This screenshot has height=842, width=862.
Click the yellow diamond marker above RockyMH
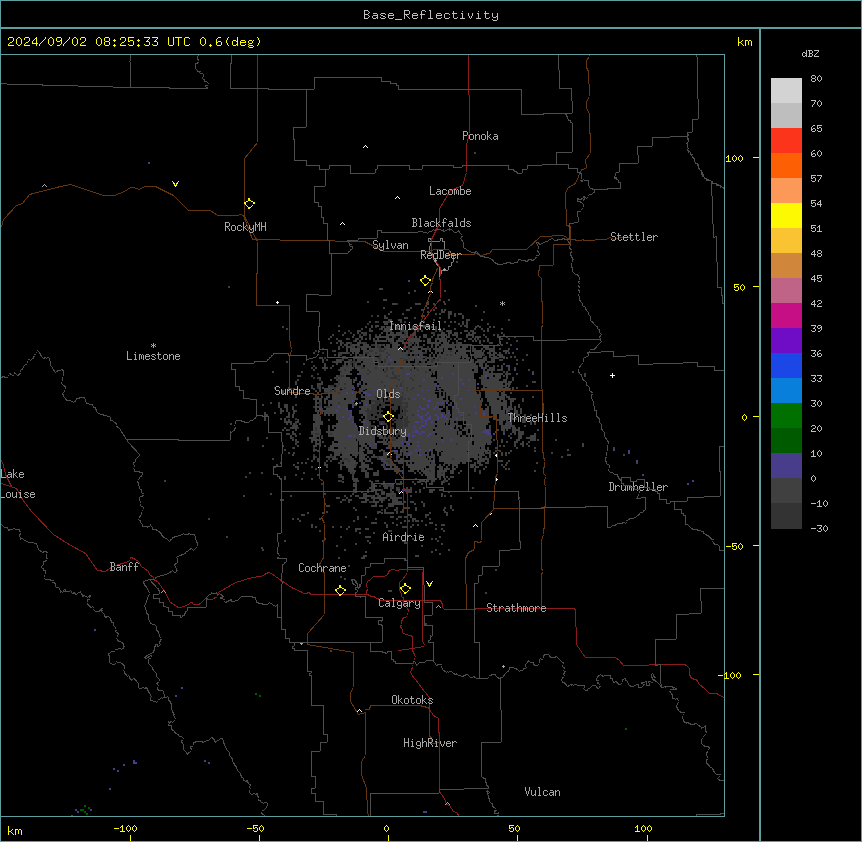click(250, 204)
